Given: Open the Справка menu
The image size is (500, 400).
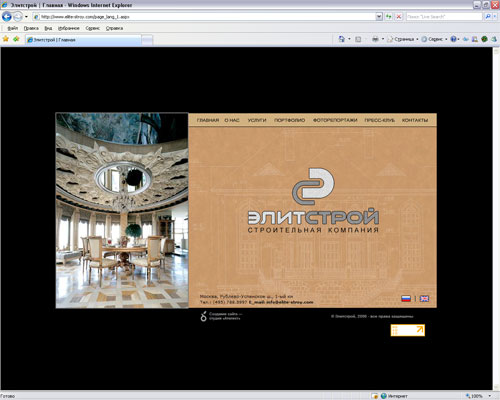Looking at the screenshot, I should tap(114, 28).
